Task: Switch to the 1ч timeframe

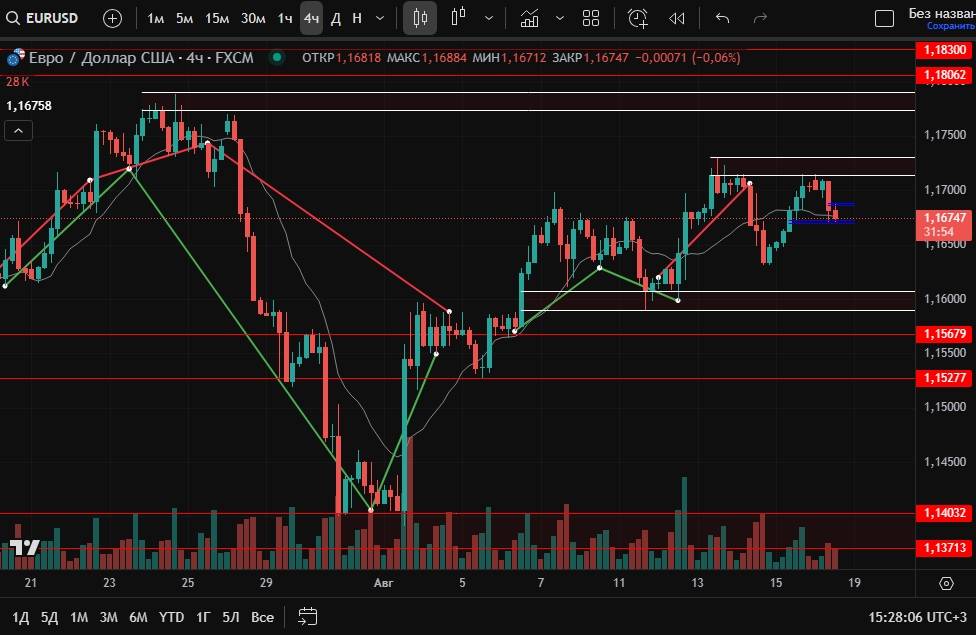Action: coord(285,18)
